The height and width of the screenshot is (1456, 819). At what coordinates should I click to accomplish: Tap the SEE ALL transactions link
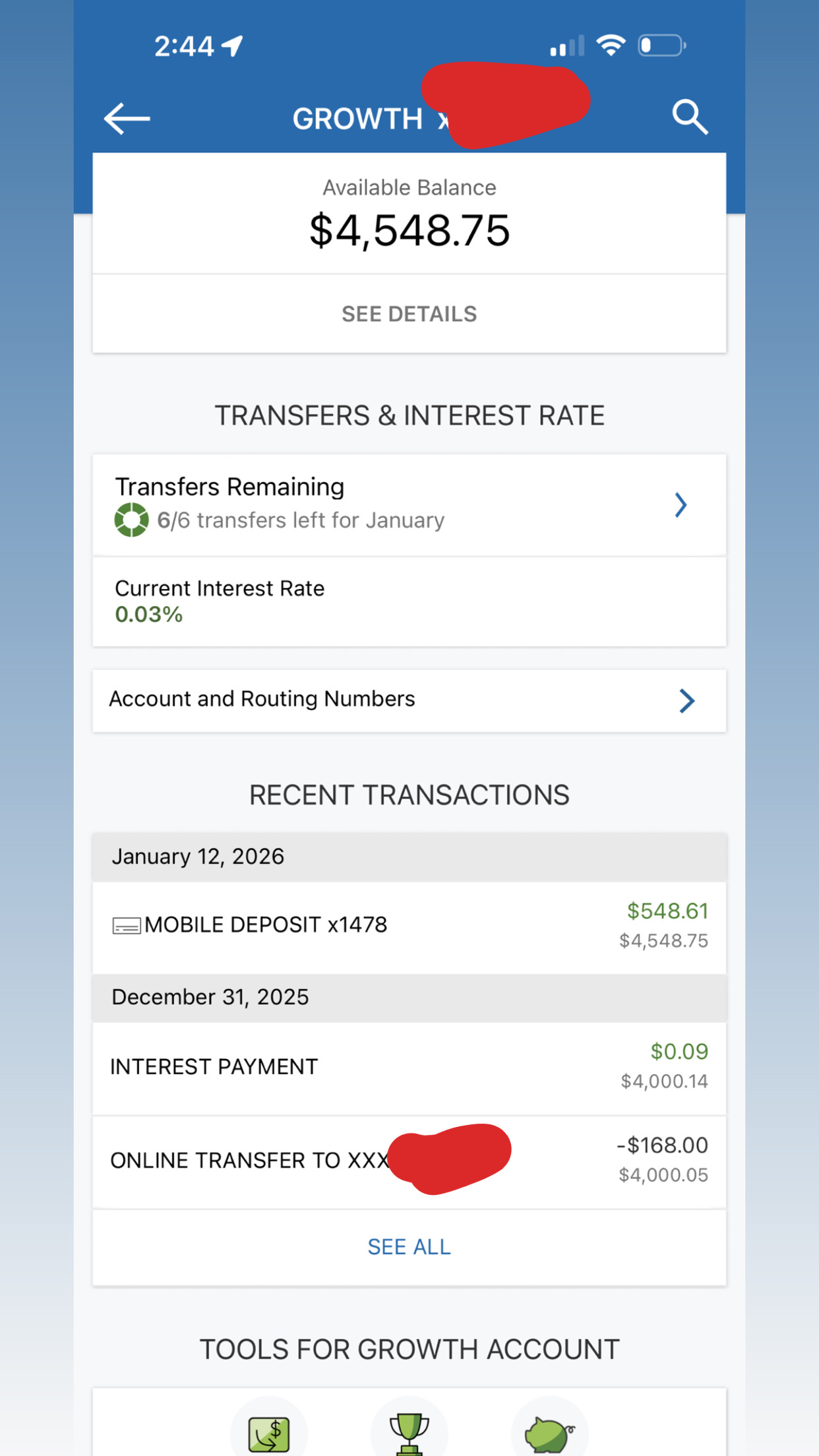pyautogui.click(x=409, y=1246)
